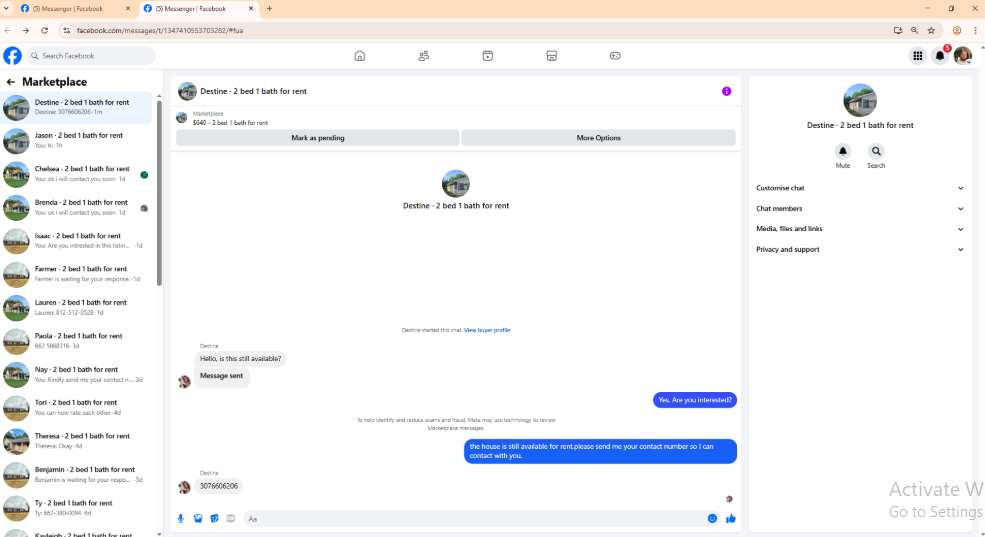This screenshot has width=985, height=537.
Task: Open Destine's conversation in the list
Action: (x=77, y=107)
